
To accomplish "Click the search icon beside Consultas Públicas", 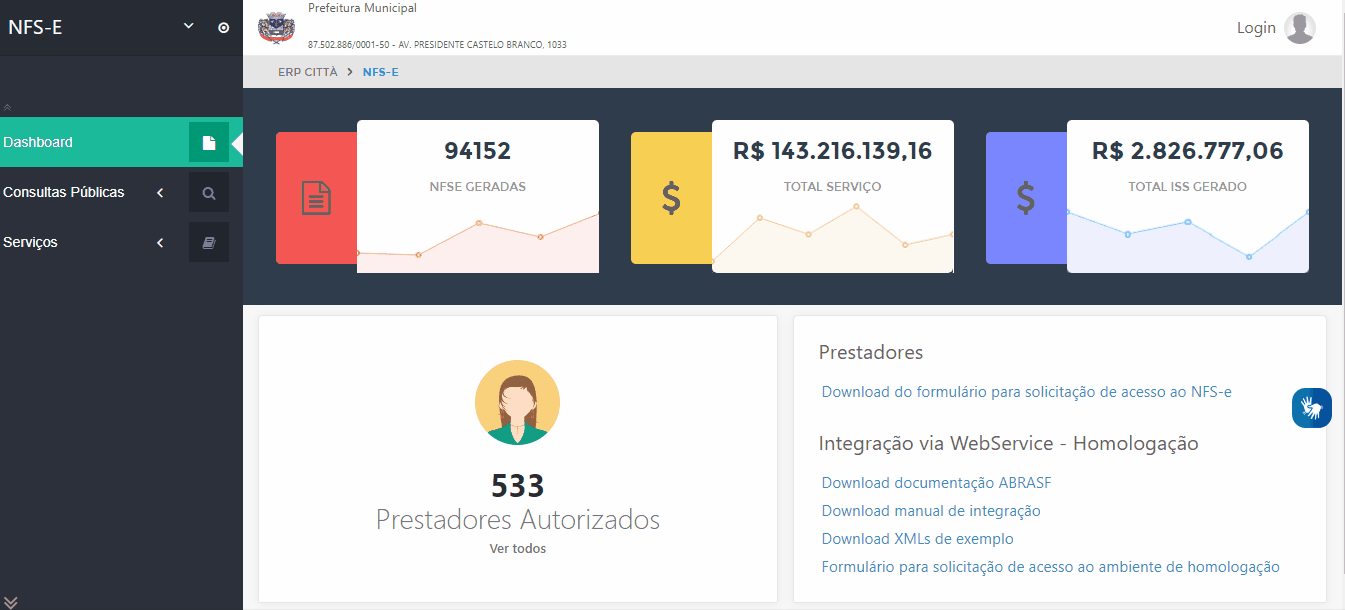I will coord(209,192).
